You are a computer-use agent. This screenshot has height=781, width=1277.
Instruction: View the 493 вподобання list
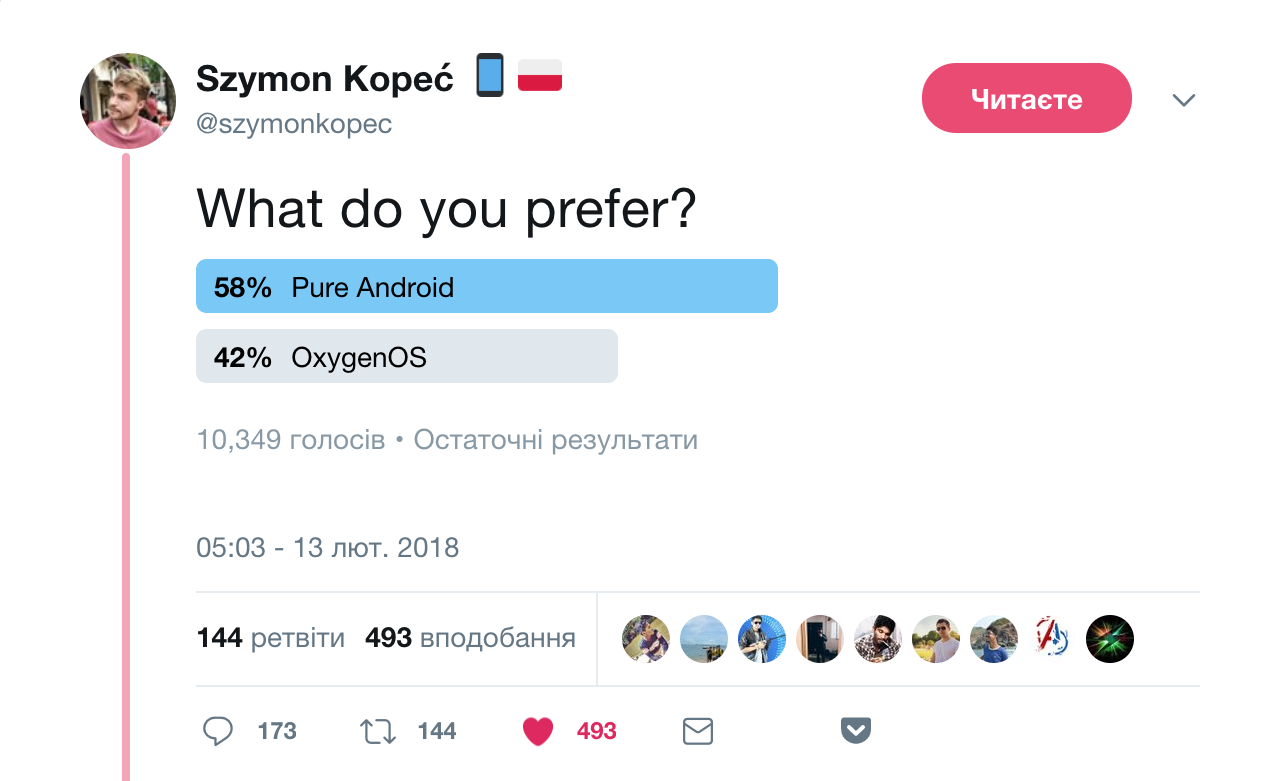click(x=470, y=638)
